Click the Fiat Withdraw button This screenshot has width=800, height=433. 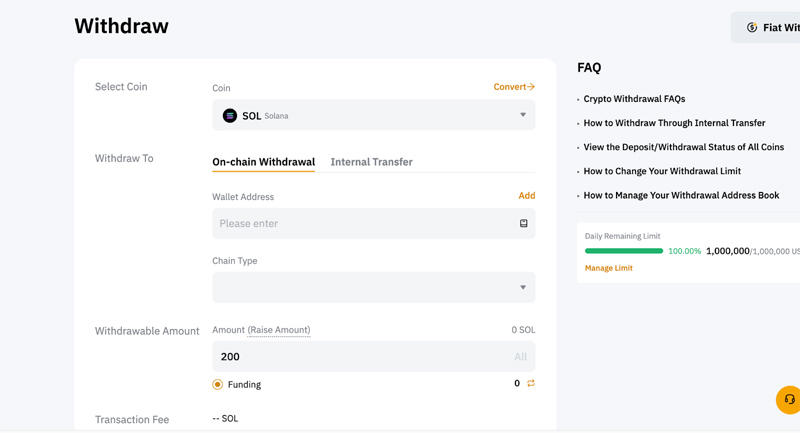[765, 28]
